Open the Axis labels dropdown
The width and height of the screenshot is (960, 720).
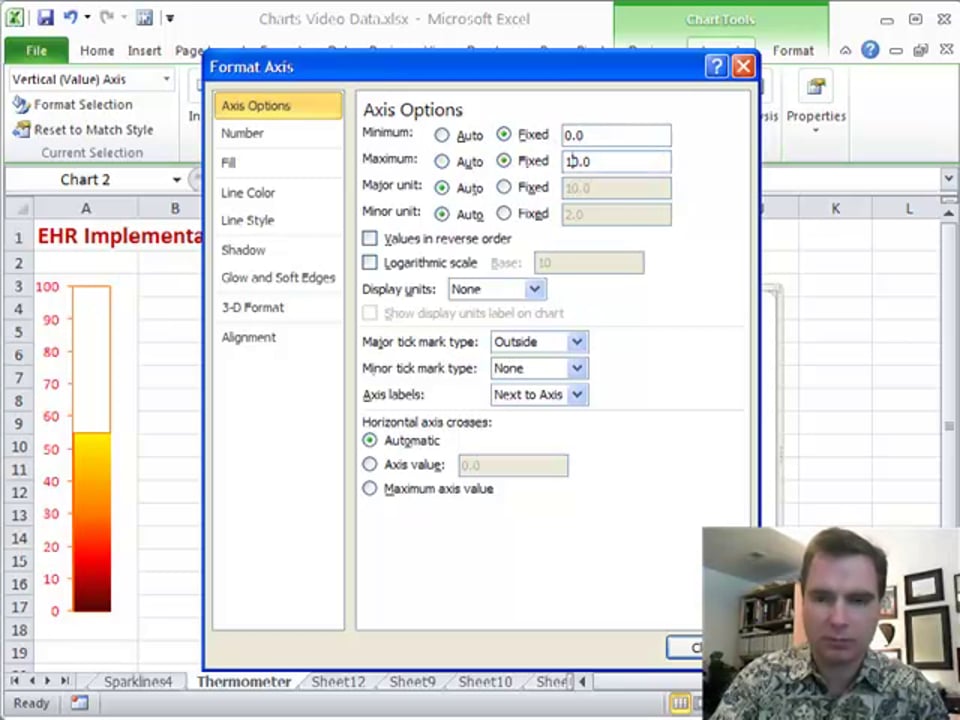[x=577, y=394]
